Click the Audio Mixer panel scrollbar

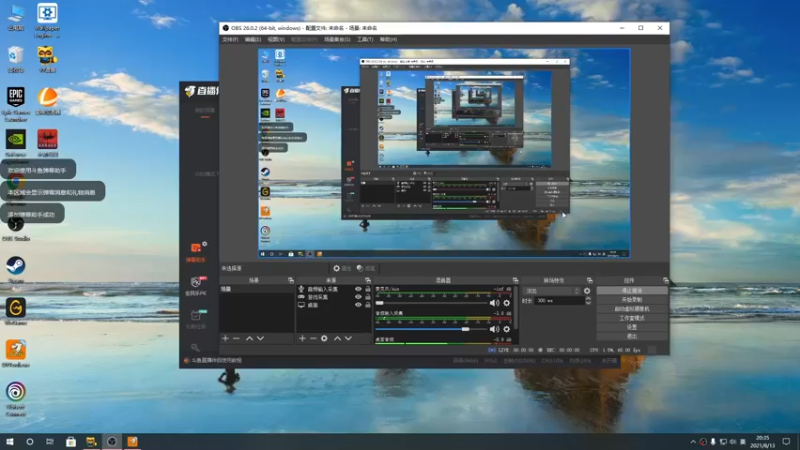click(x=516, y=306)
